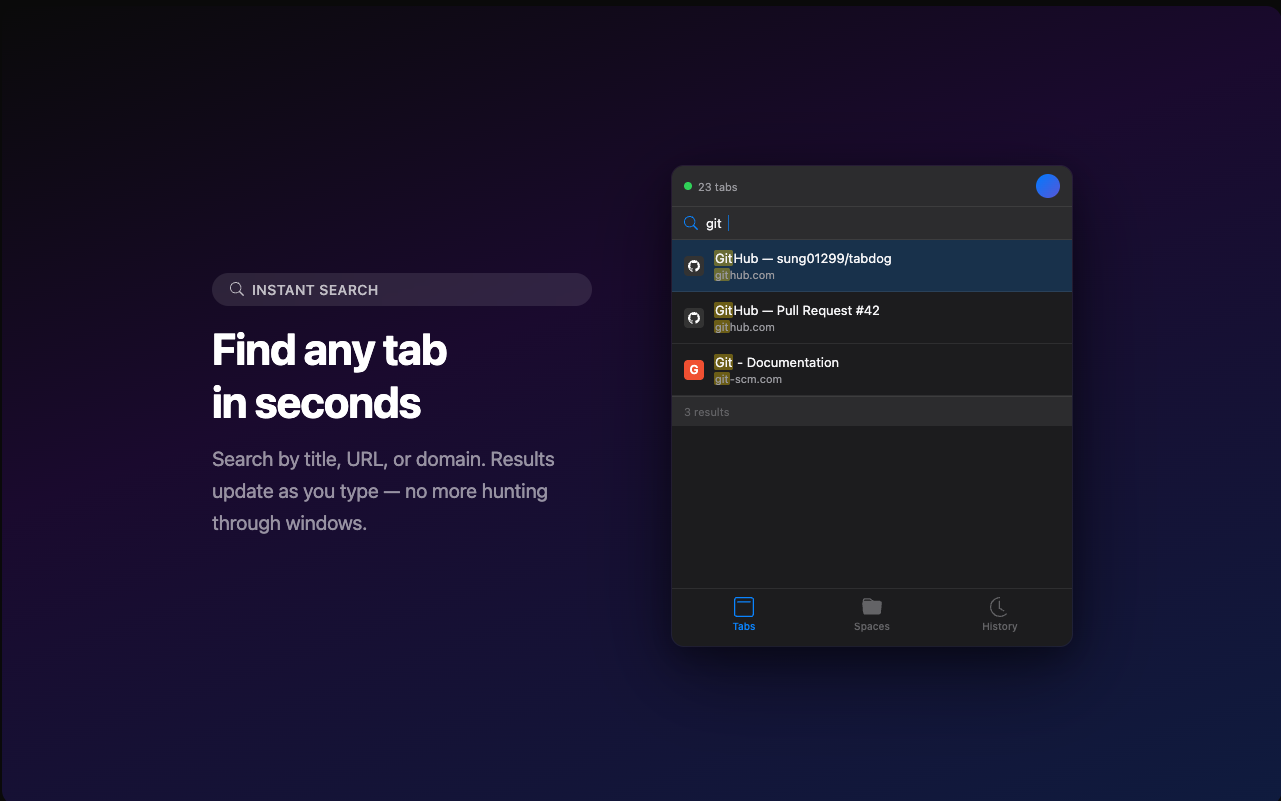This screenshot has width=1281, height=801.
Task: Open History using the clock icon
Action: [x=999, y=607]
